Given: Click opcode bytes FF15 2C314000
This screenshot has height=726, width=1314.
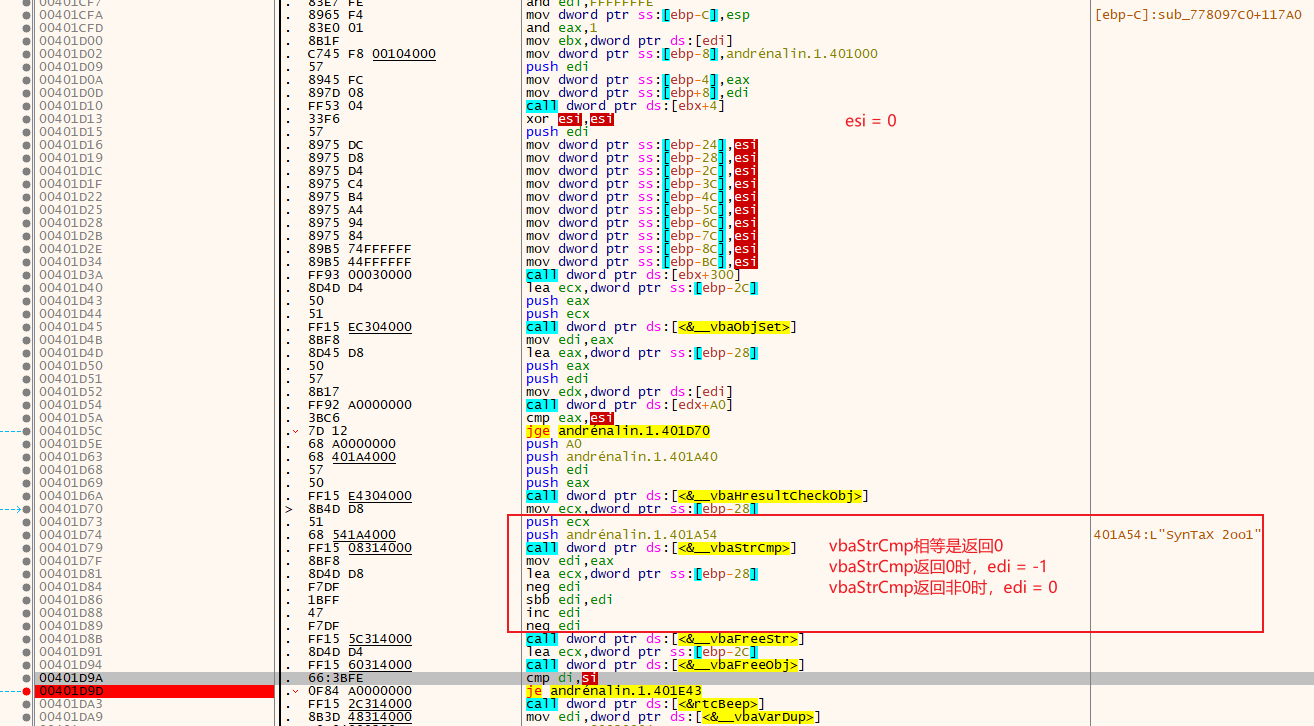Looking at the screenshot, I should [x=359, y=704].
